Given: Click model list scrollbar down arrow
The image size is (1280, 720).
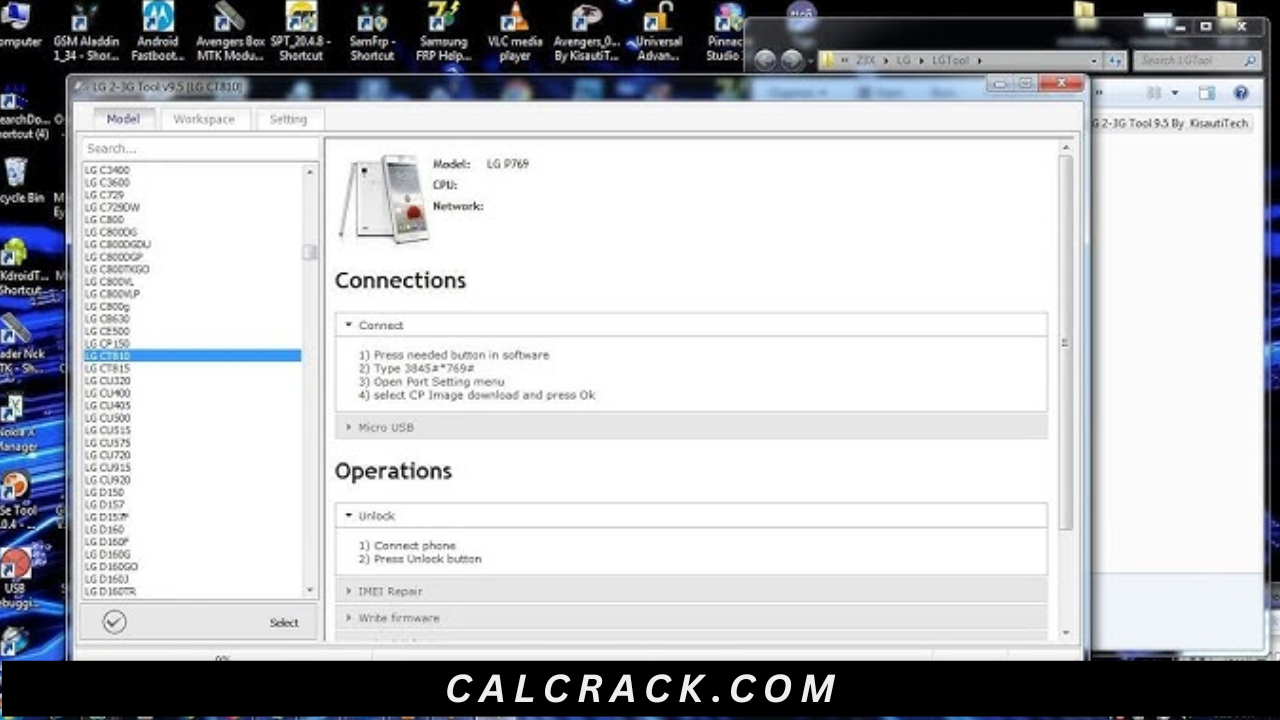Looking at the screenshot, I should click(x=309, y=591).
